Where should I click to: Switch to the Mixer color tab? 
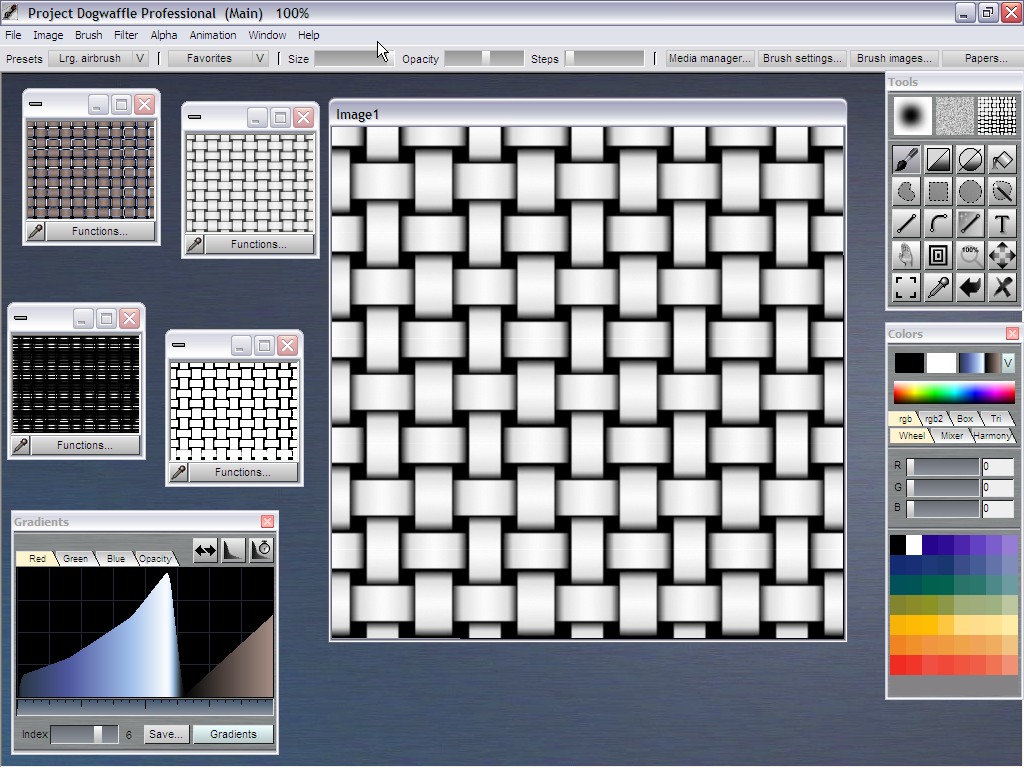coord(952,436)
